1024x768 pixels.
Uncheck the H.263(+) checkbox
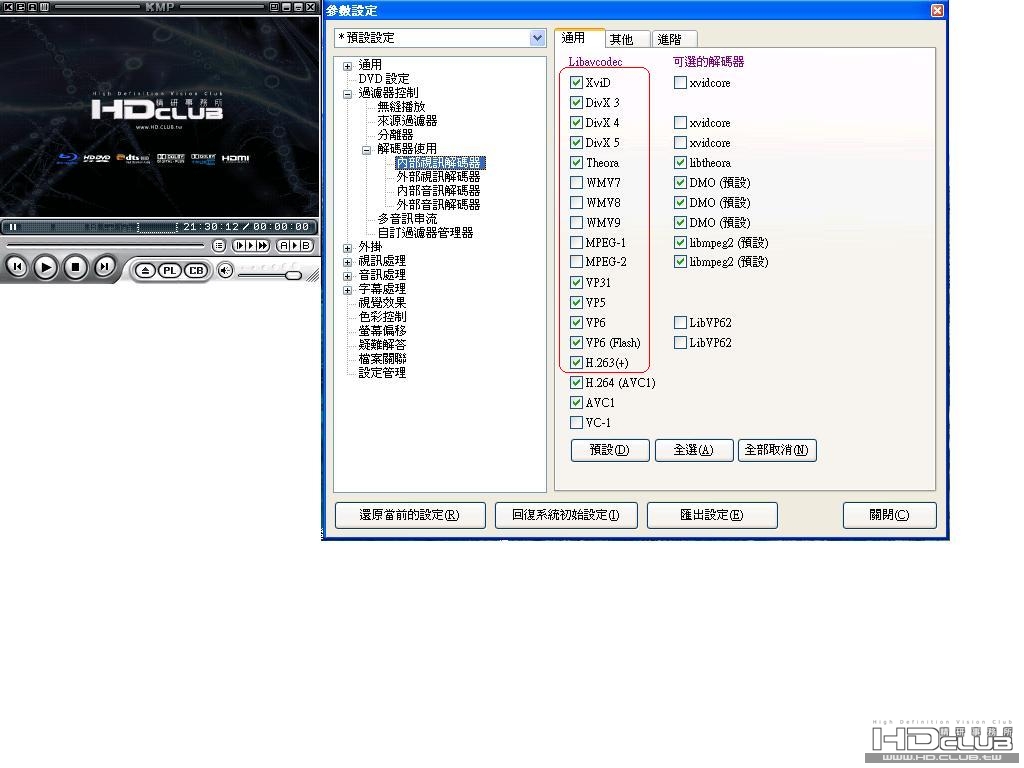pyautogui.click(x=576, y=362)
